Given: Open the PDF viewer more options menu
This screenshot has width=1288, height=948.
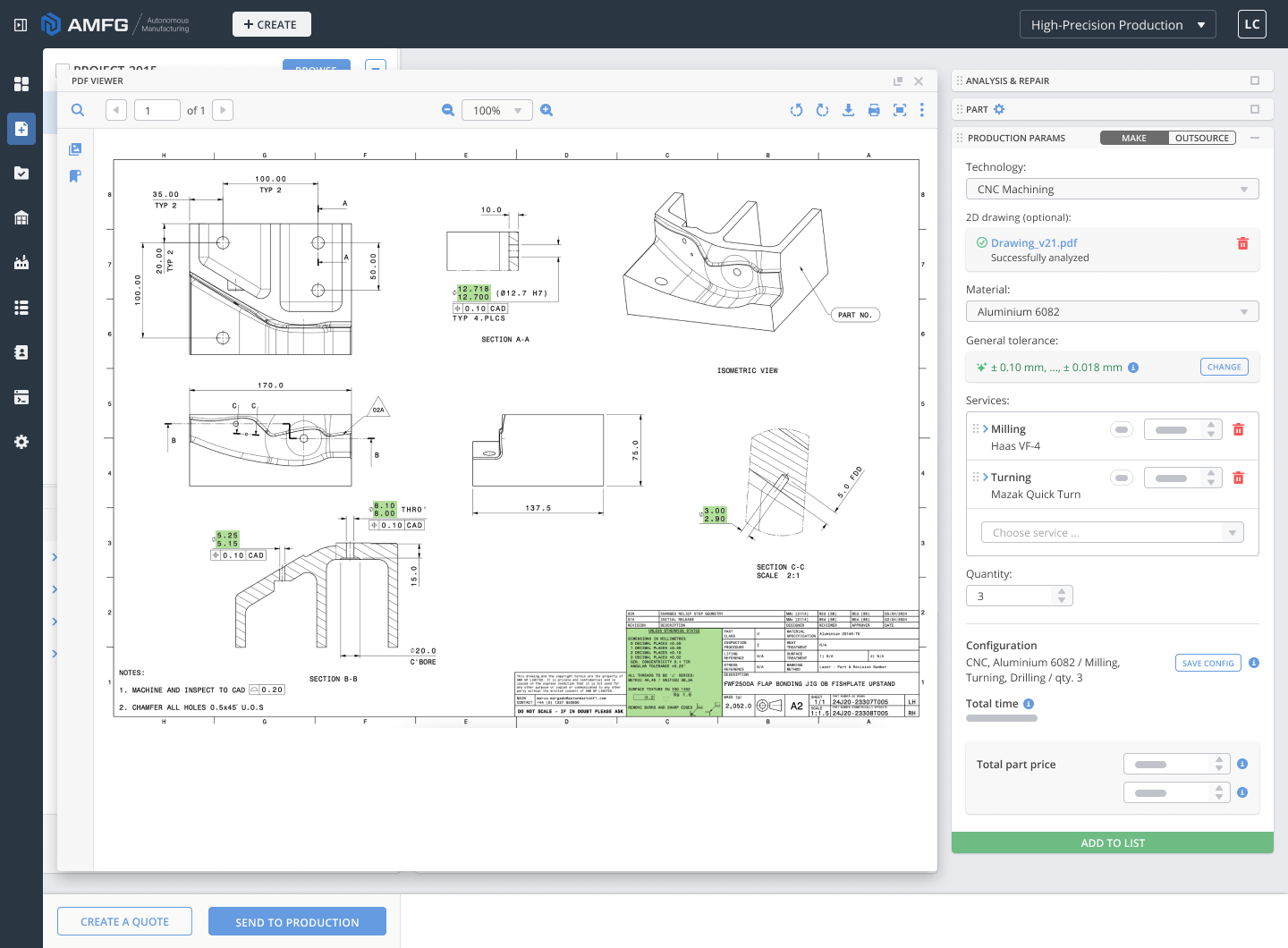Looking at the screenshot, I should coord(921,110).
